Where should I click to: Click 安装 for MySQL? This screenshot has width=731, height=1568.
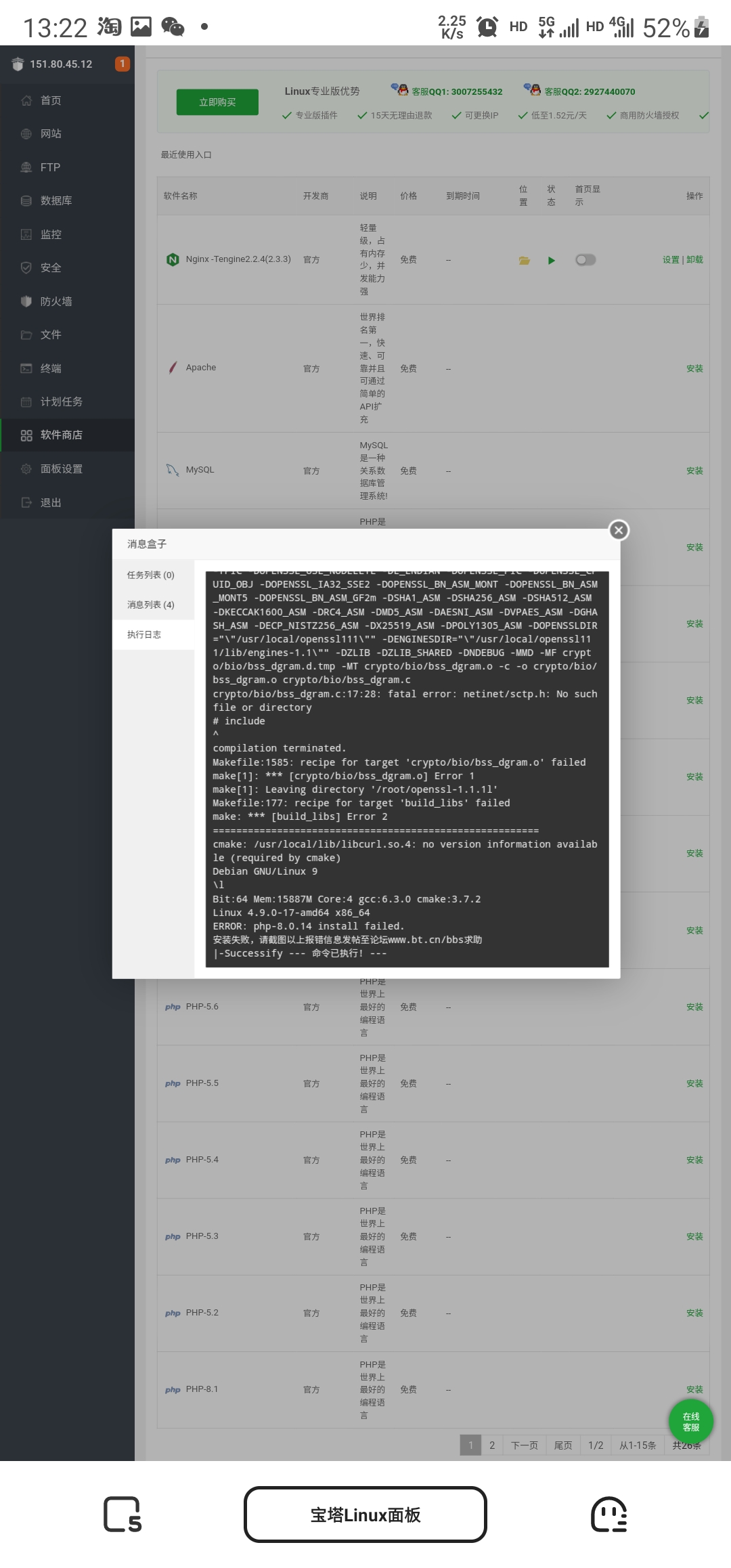tap(695, 471)
